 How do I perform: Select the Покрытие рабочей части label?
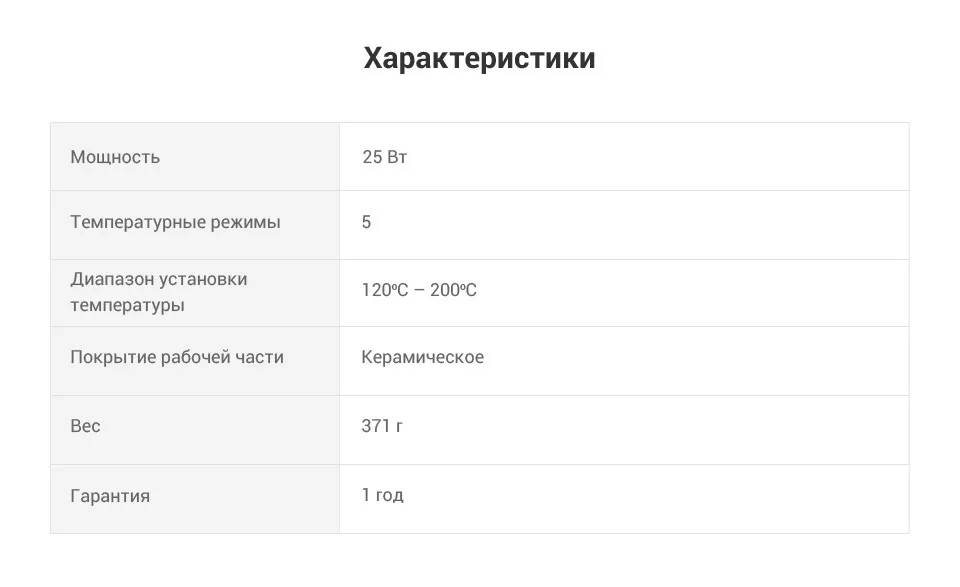pyautogui.click(x=177, y=357)
